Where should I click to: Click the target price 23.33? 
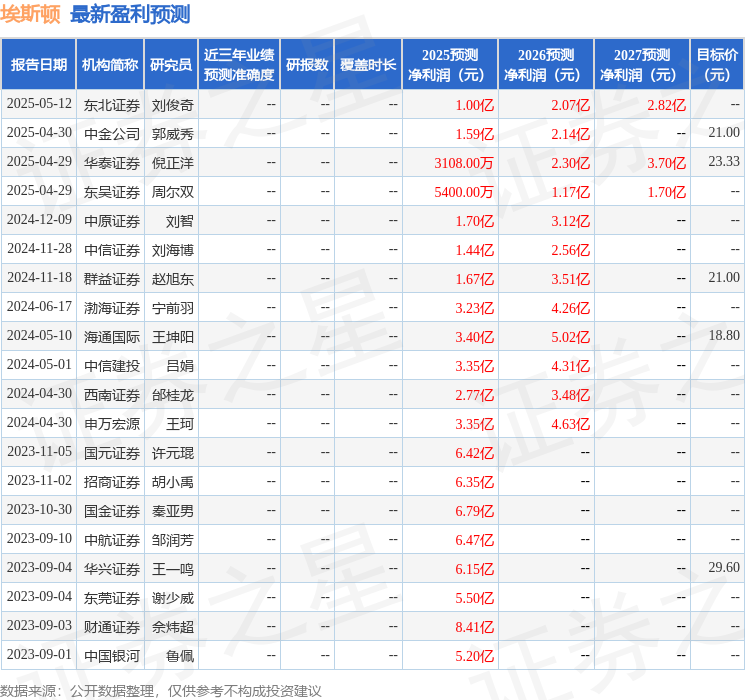(x=724, y=161)
